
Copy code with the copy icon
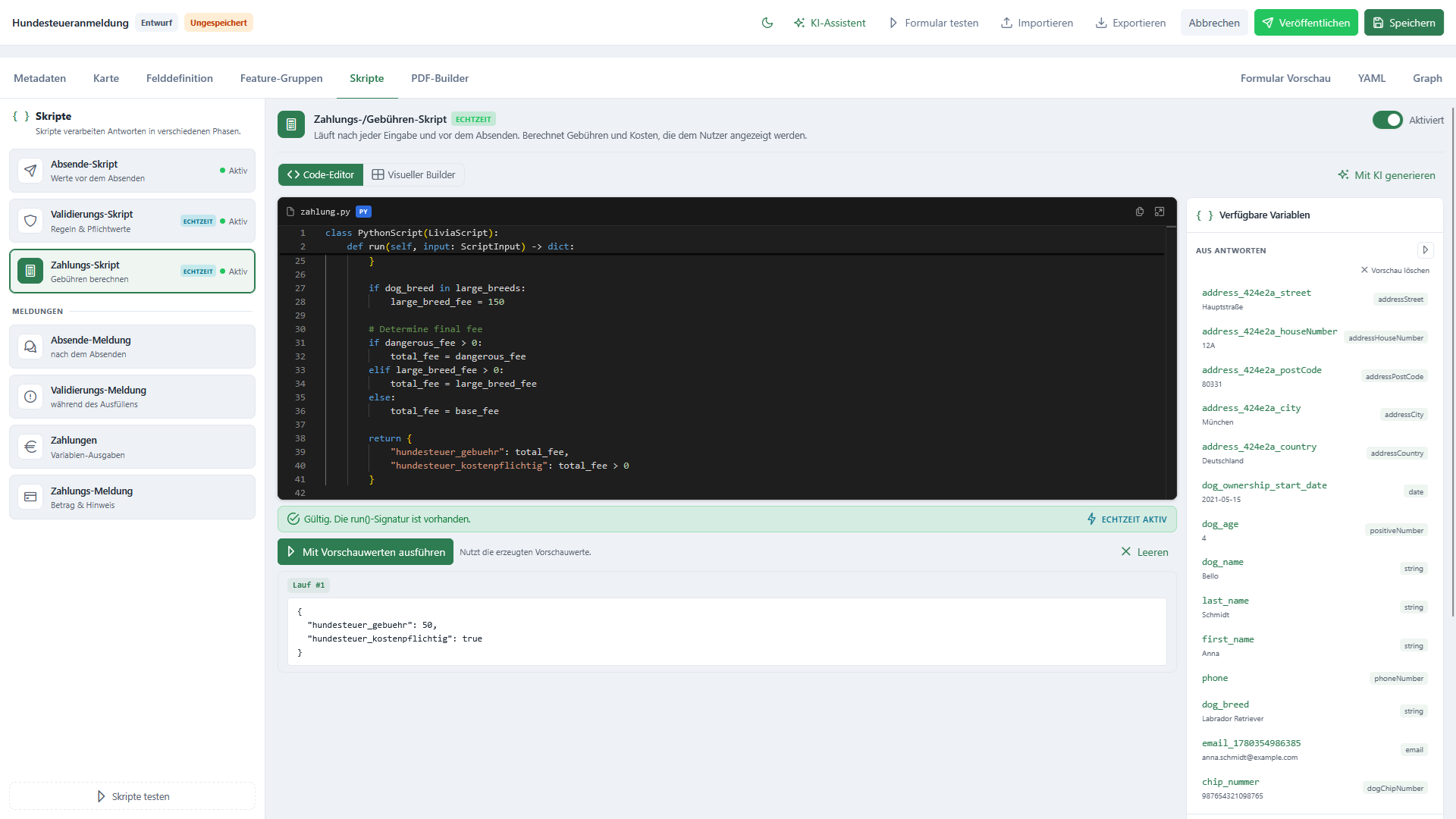click(1140, 212)
